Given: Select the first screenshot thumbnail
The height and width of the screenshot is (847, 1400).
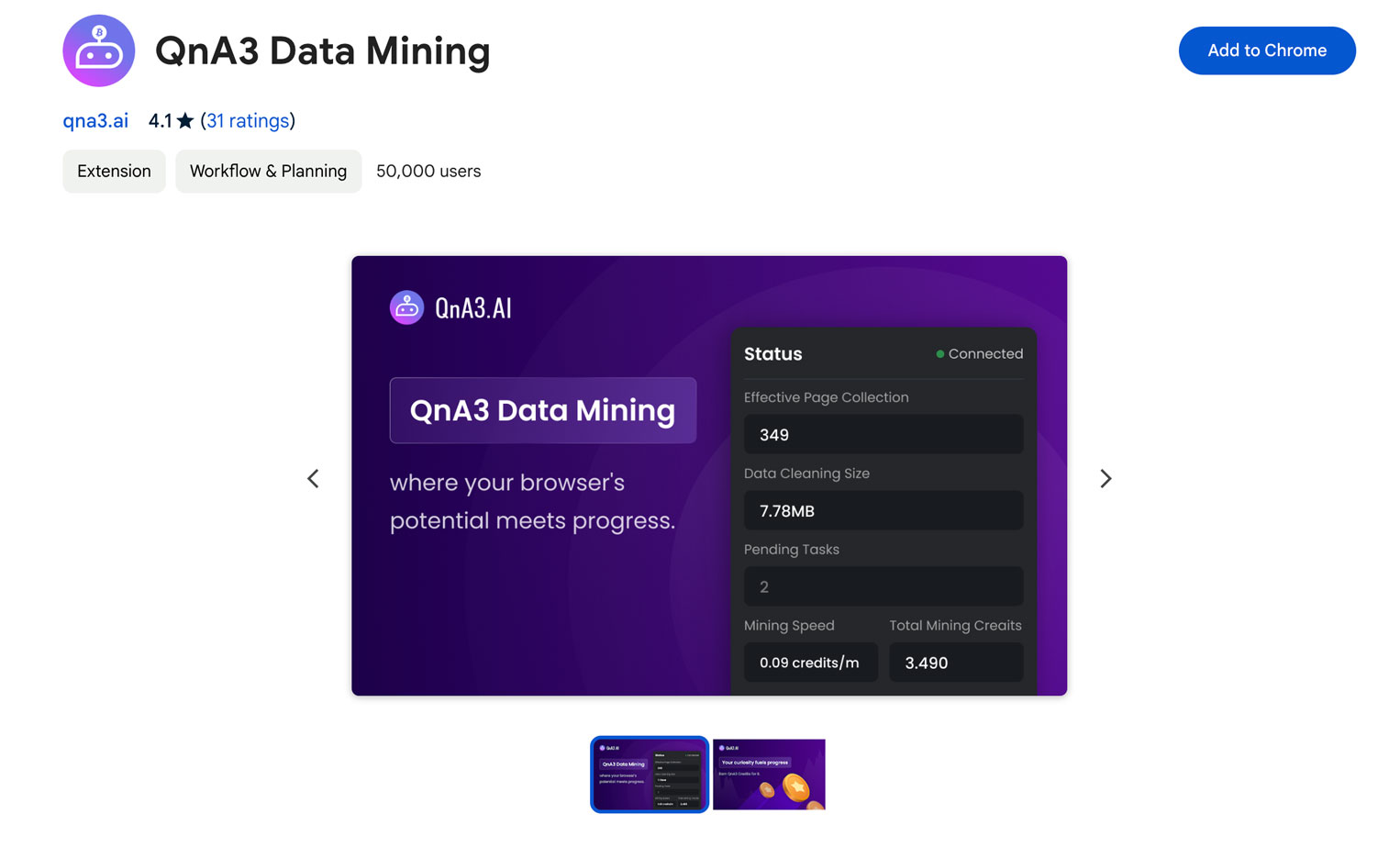Looking at the screenshot, I should pos(650,775).
